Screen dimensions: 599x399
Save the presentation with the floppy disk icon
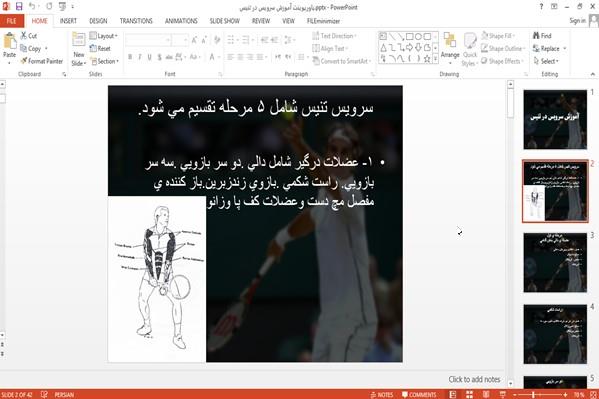(19, 6)
